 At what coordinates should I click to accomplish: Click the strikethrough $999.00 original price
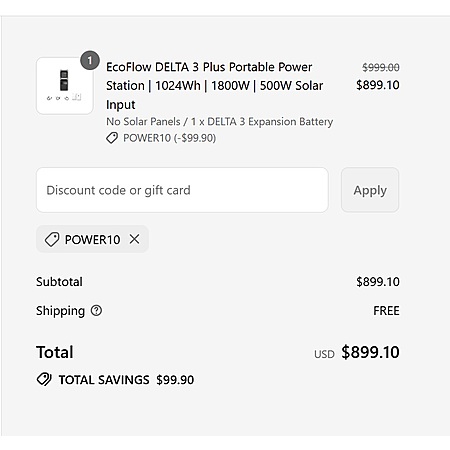[x=381, y=67]
